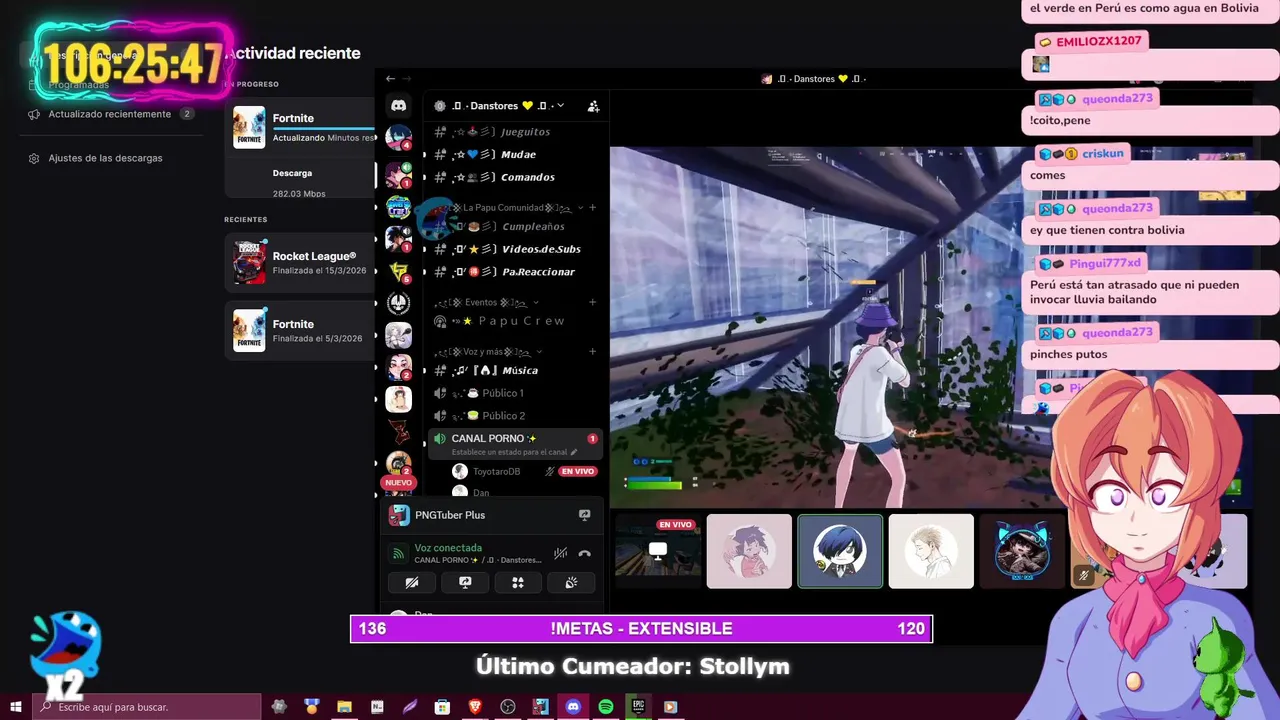Click the EN VIVO badge beside ToyotaroDB

point(577,471)
